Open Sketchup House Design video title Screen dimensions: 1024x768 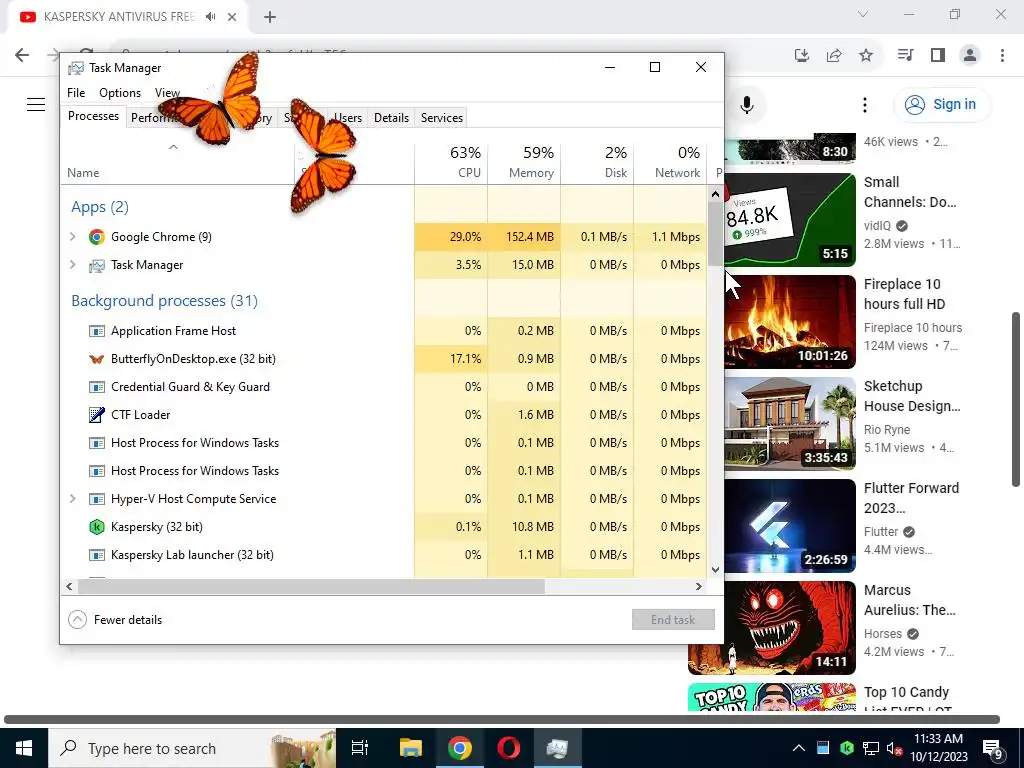pos(912,396)
